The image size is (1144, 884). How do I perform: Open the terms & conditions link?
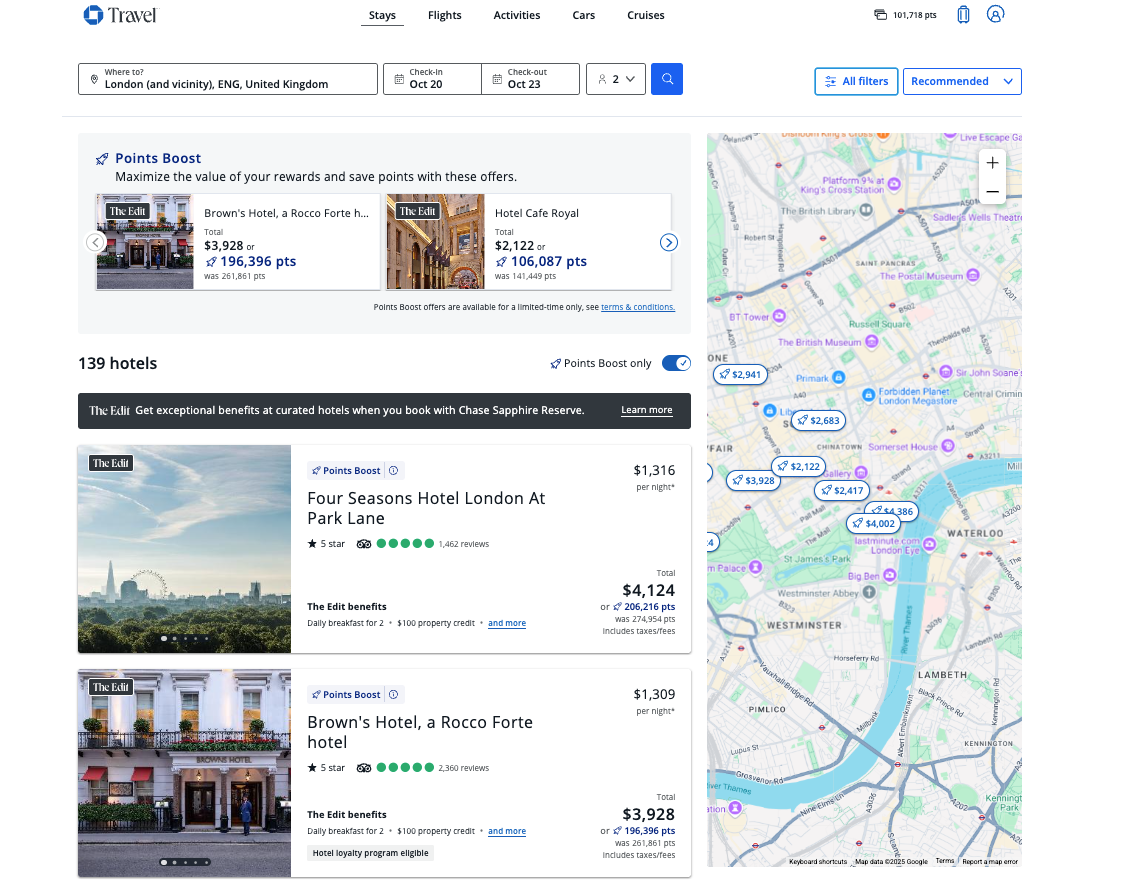(x=638, y=307)
